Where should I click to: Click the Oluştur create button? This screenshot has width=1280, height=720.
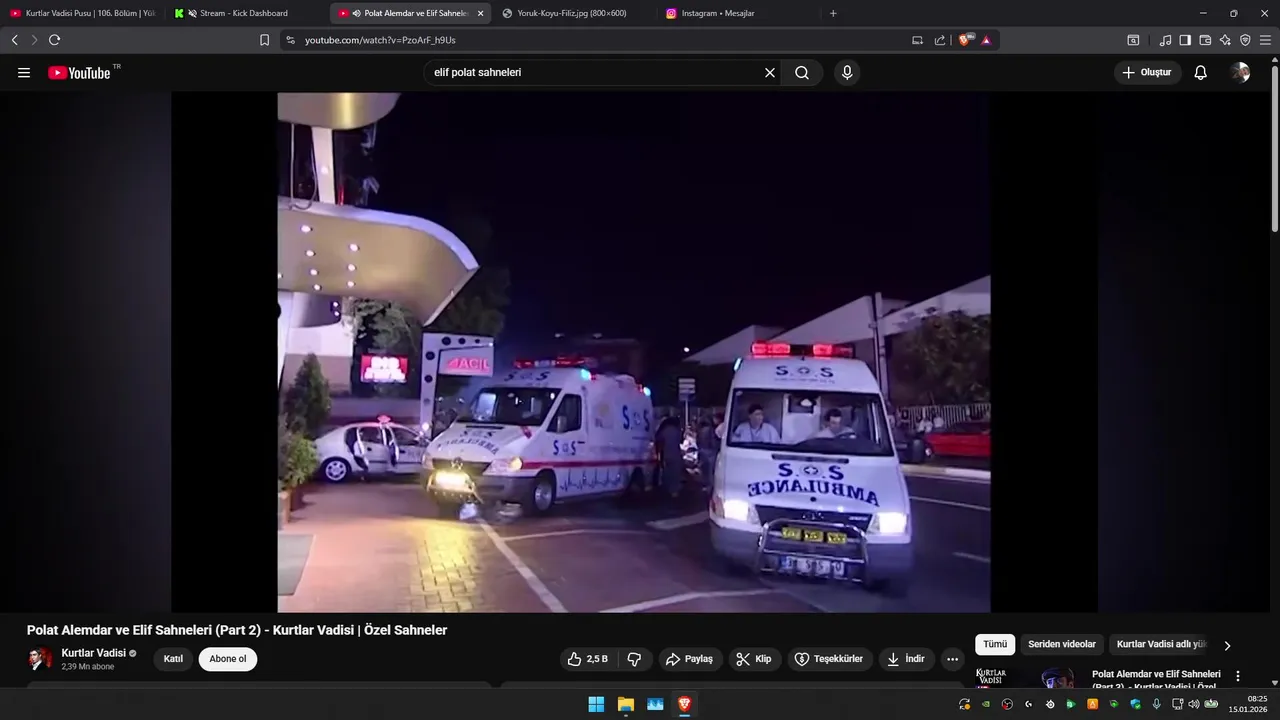click(x=1148, y=73)
